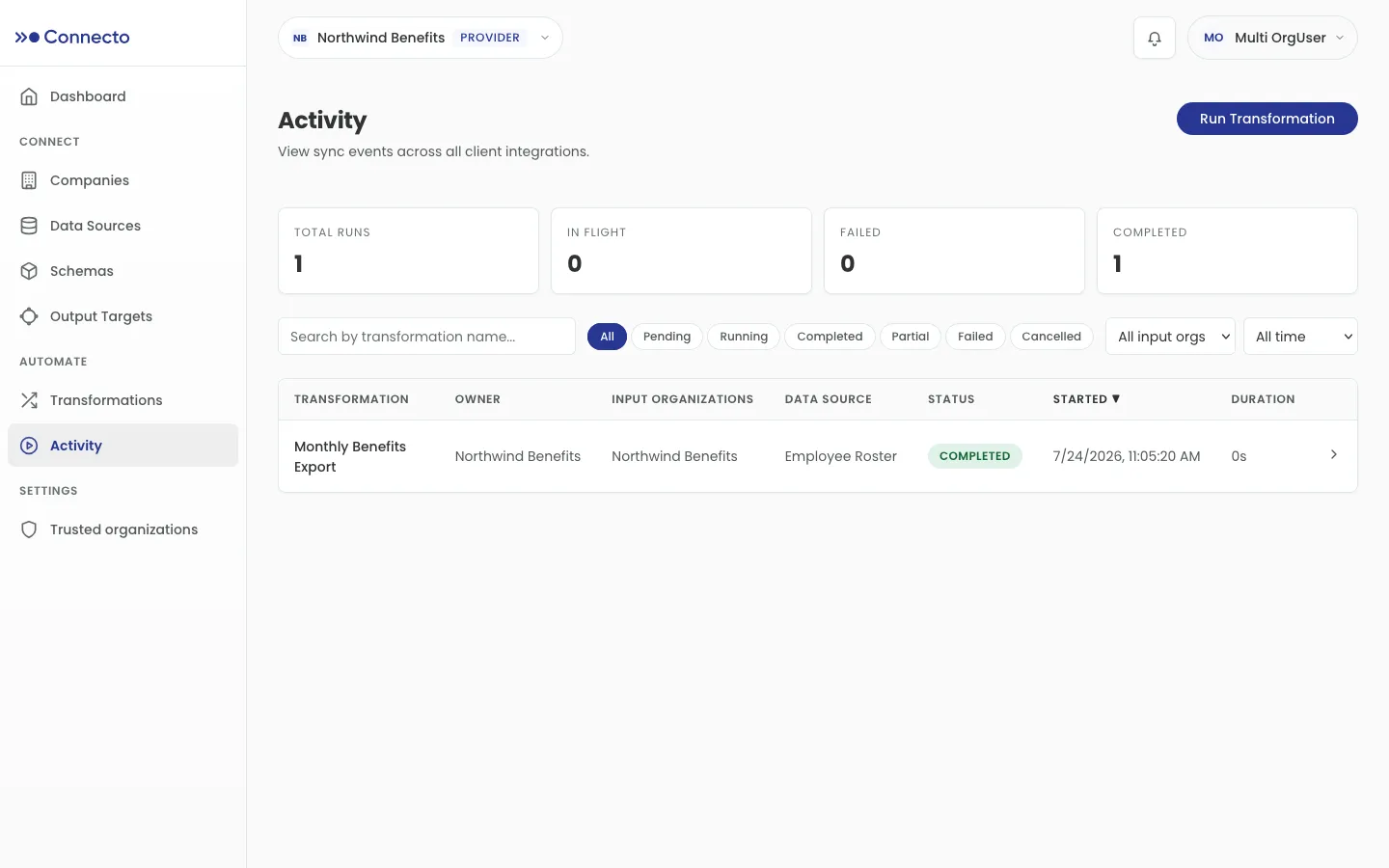Filter by Partial status
1389x868 pixels.
pyautogui.click(x=911, y=337)
